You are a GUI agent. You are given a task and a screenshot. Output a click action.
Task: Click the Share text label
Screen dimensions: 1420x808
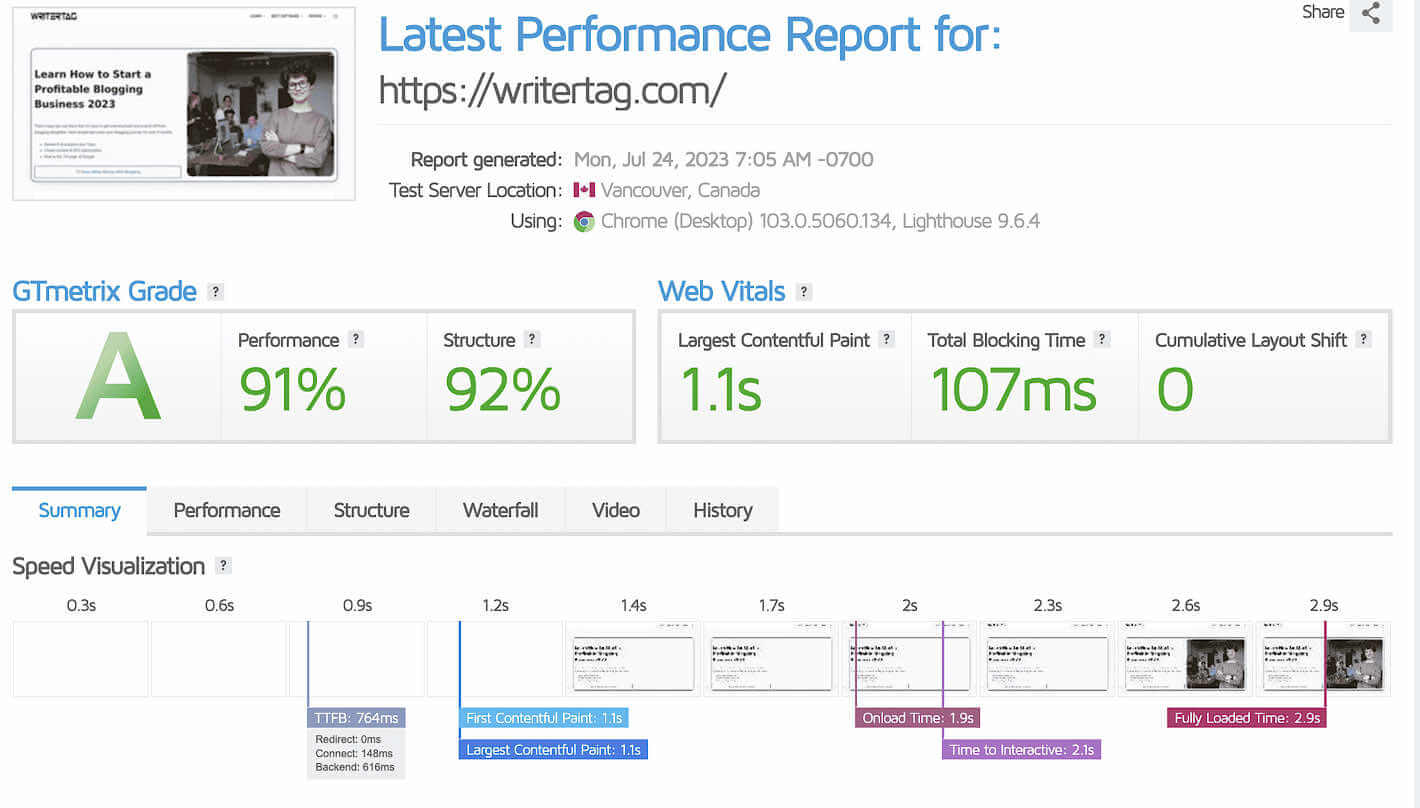[1323, 12]
